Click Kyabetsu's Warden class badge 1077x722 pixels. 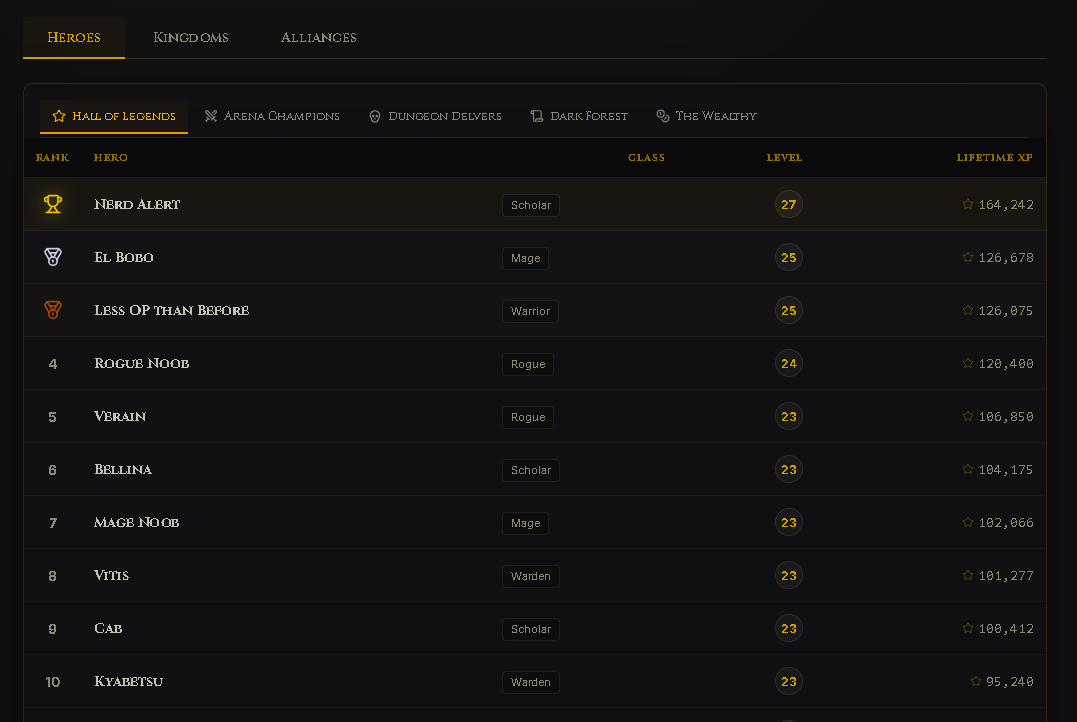click(x=531, y=682)
